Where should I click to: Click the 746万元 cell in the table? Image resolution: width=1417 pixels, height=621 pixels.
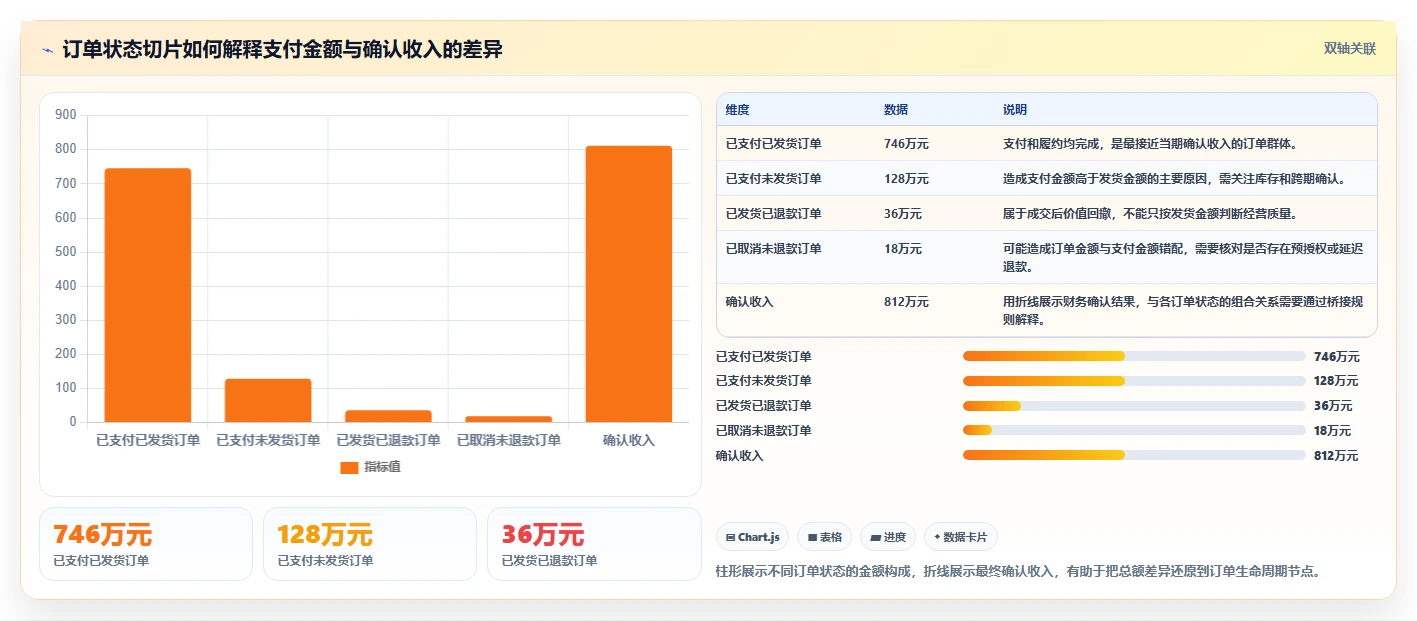(906, 144)
